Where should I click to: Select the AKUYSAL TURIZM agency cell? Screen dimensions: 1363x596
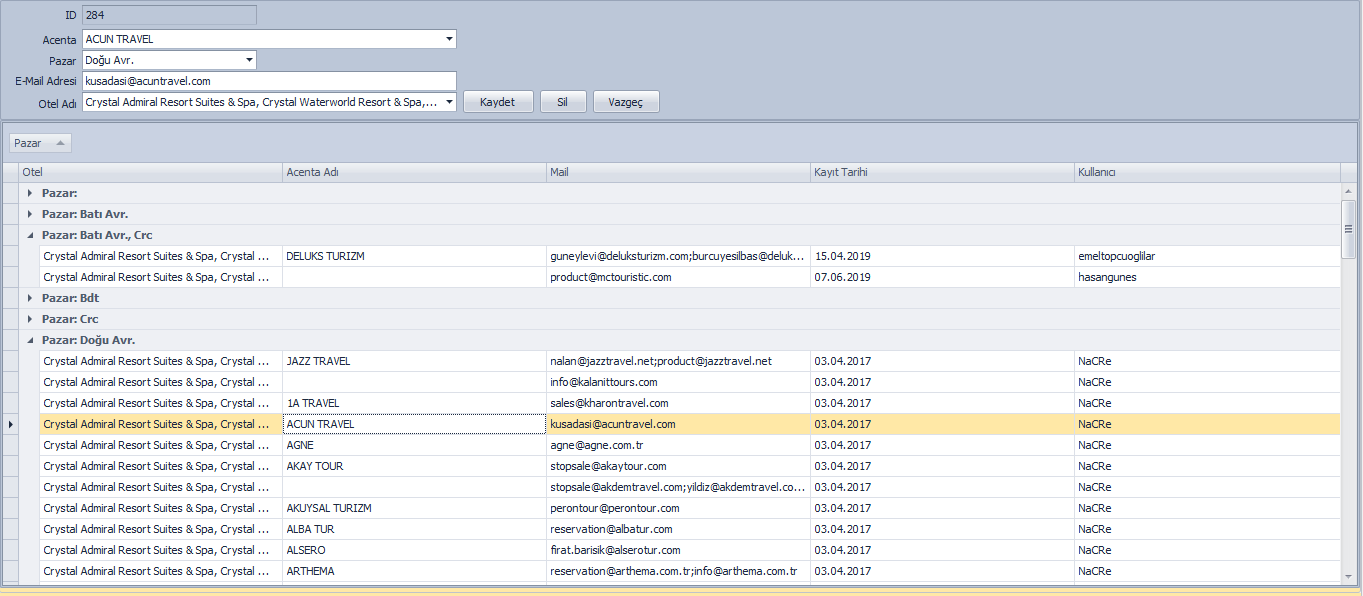[x=415, y=508]
